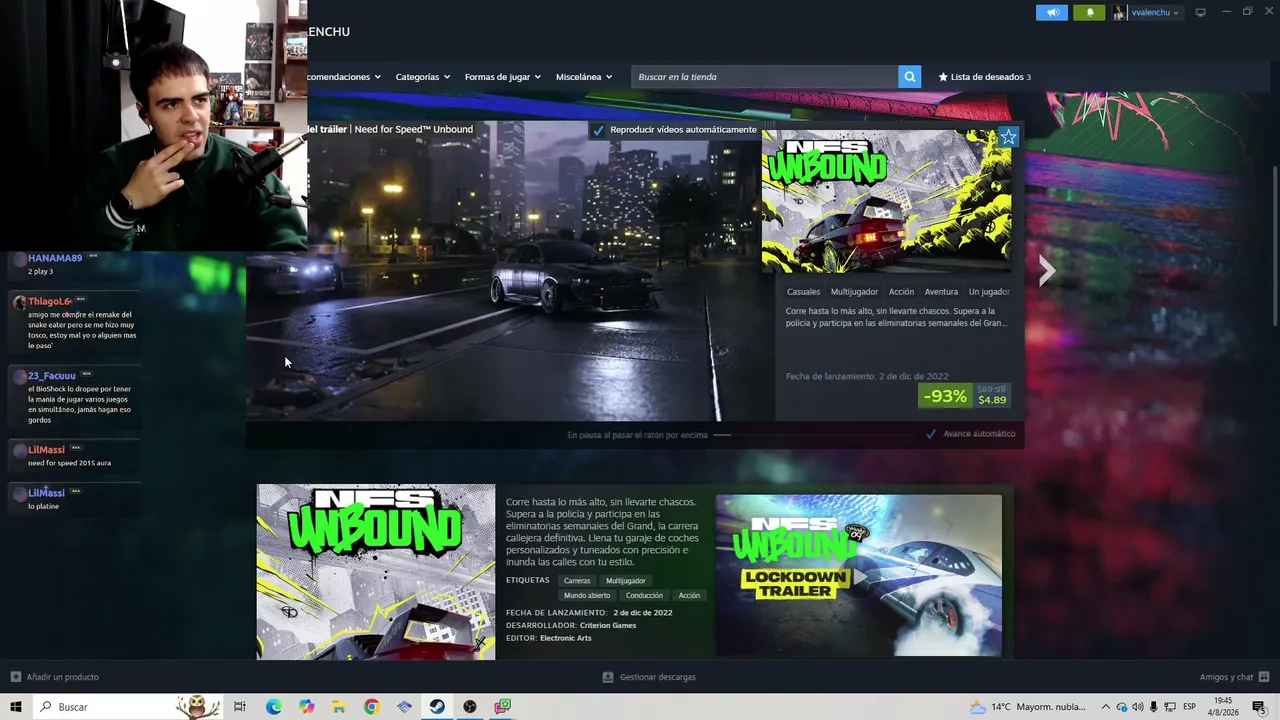Viewport: 1280px width, 720px height.
Task: Select the Mundo abierto tag
Action: click(587, 596)
